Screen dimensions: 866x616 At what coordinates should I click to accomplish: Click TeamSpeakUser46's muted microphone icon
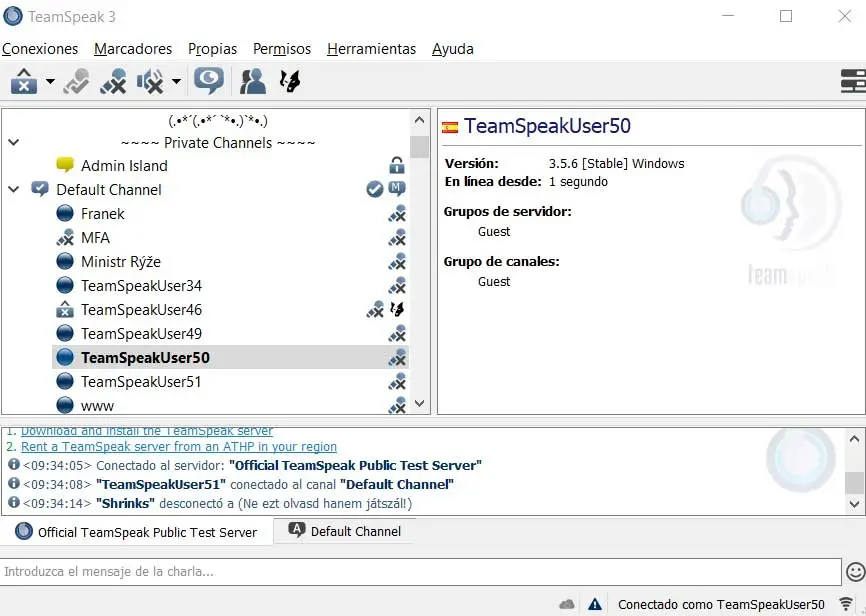(376, 309)
